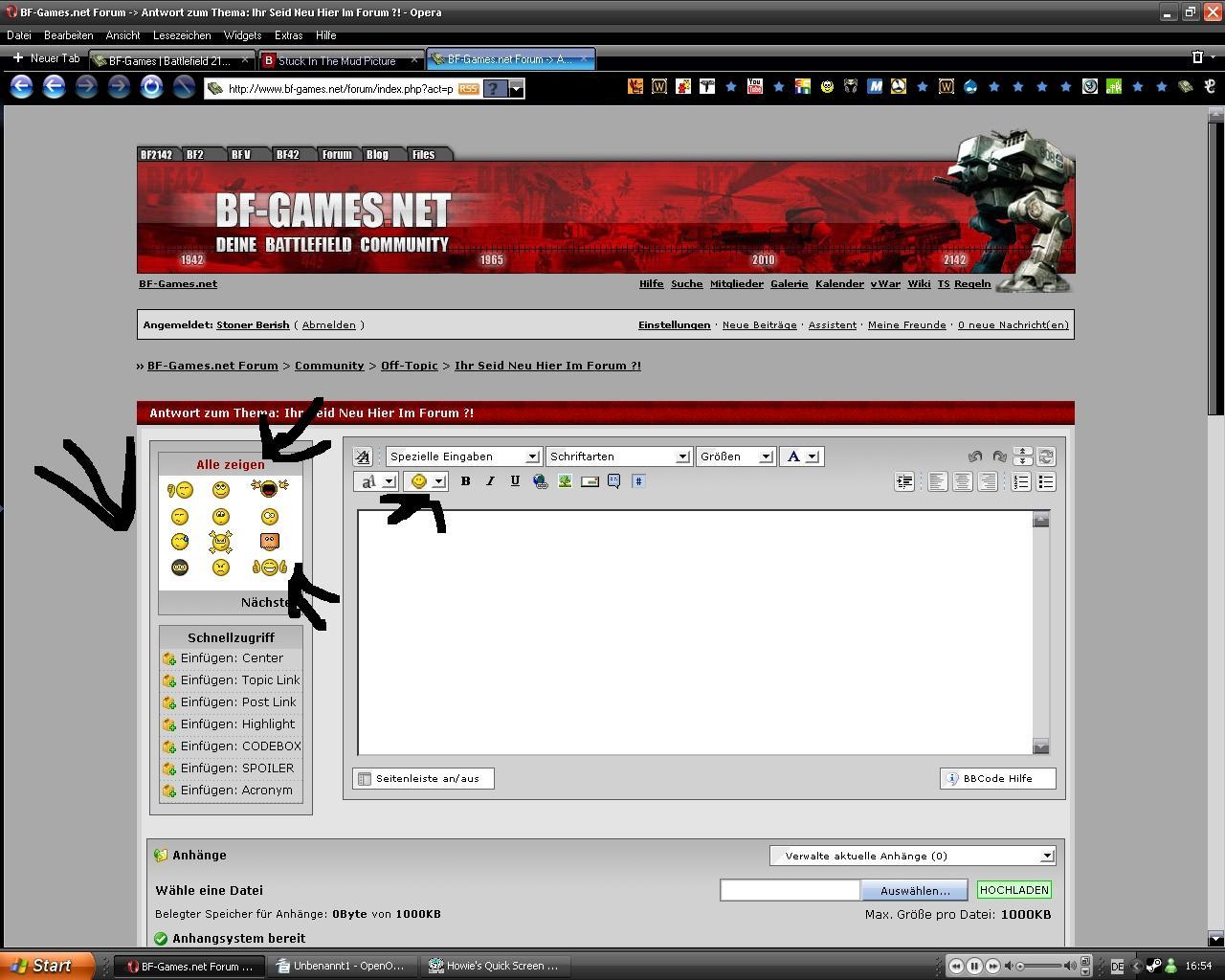The height and width of the screenshot is (980, 1225).
Task: Open the Größen size dropdown
Action: pos(735,457)
